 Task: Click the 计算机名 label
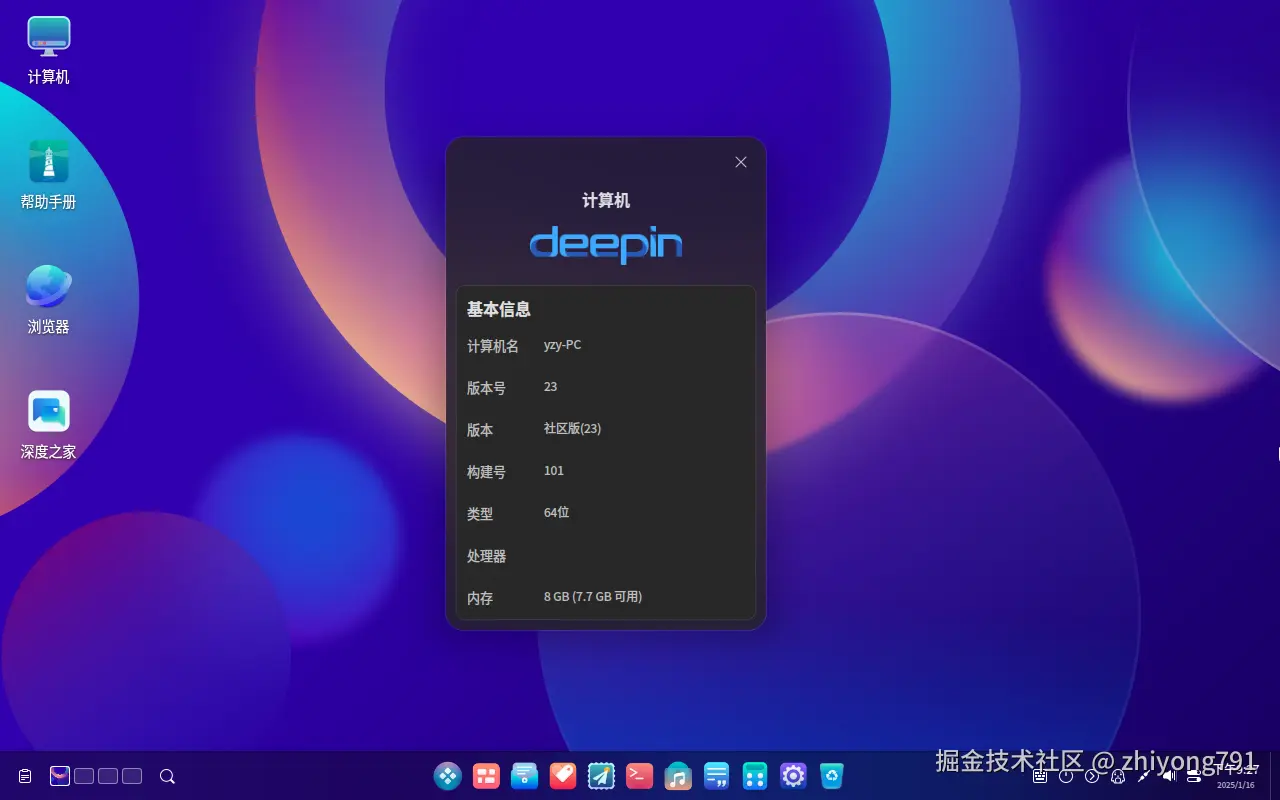coord(493,346)
